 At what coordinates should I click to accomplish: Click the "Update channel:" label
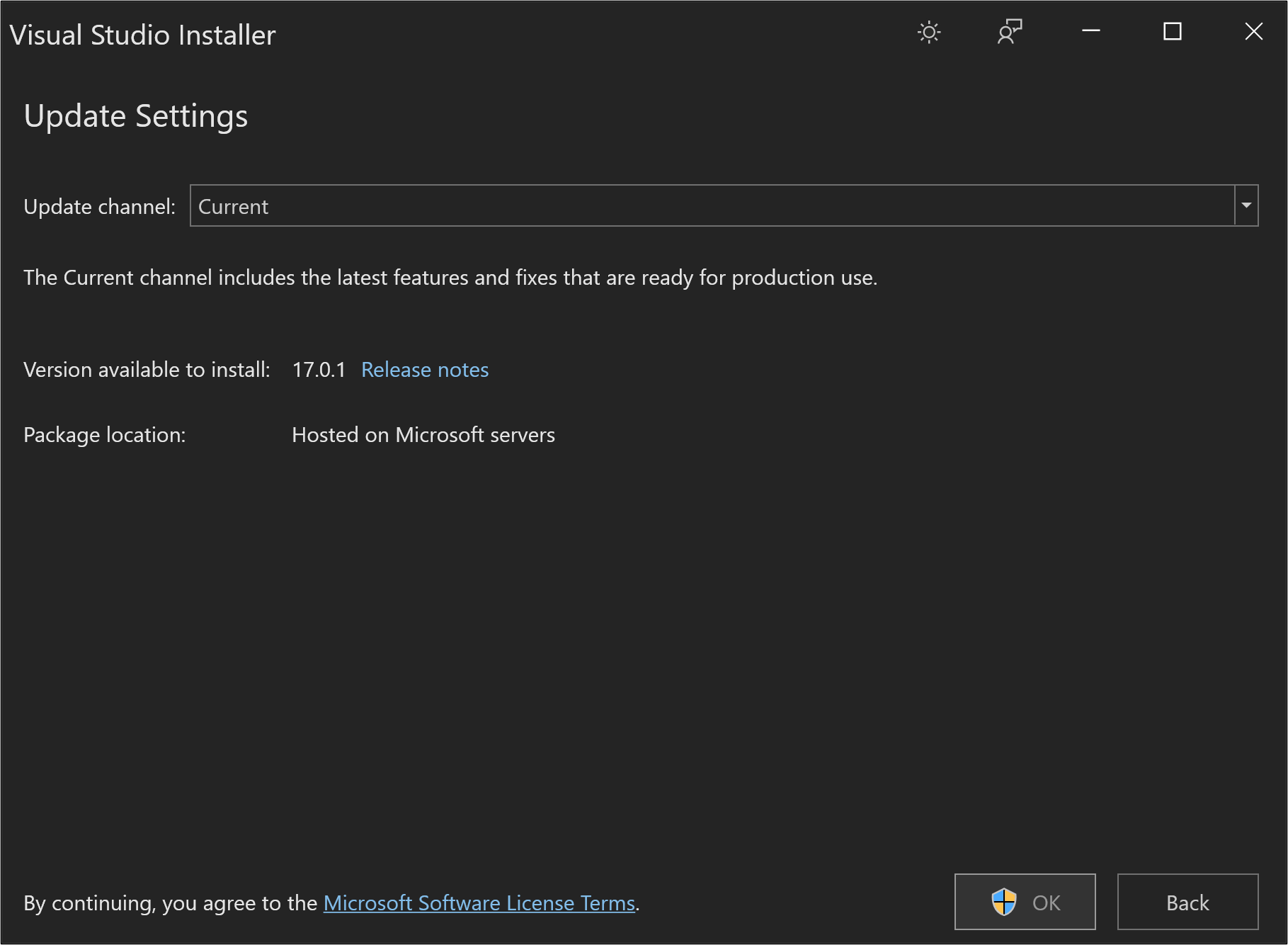click(x=99, y=207)
